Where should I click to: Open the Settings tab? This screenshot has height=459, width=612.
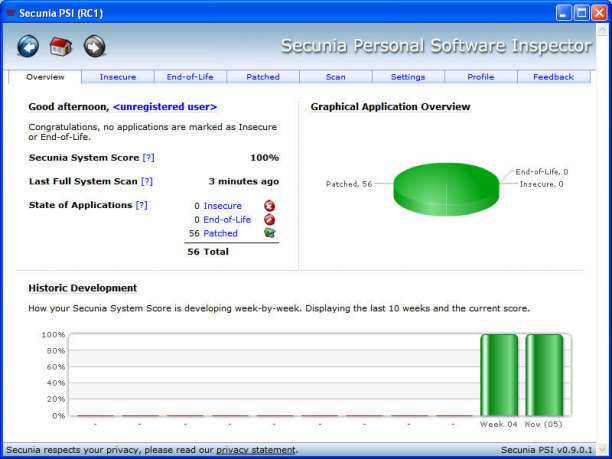click(x=408, y=77)
